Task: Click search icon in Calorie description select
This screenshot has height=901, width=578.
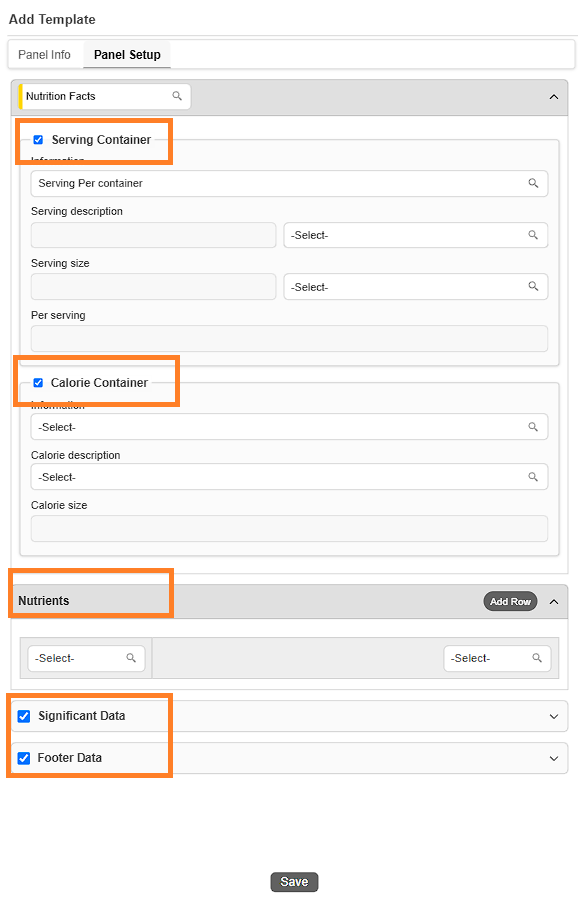Action: pyautogui.click(x=533, y=477)
